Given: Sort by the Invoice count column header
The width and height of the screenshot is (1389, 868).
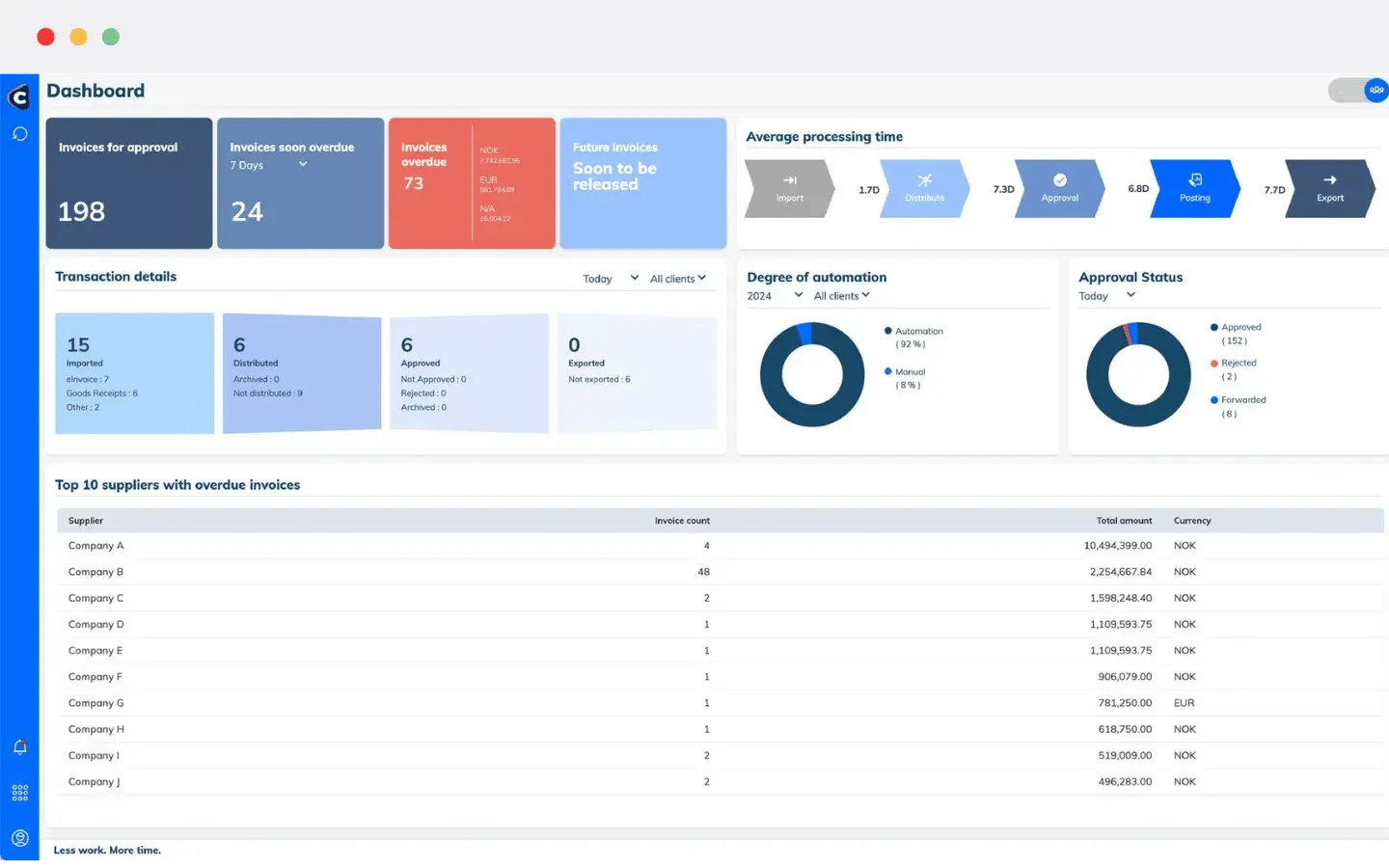Looking at the screenshot, I should (682, 521).
